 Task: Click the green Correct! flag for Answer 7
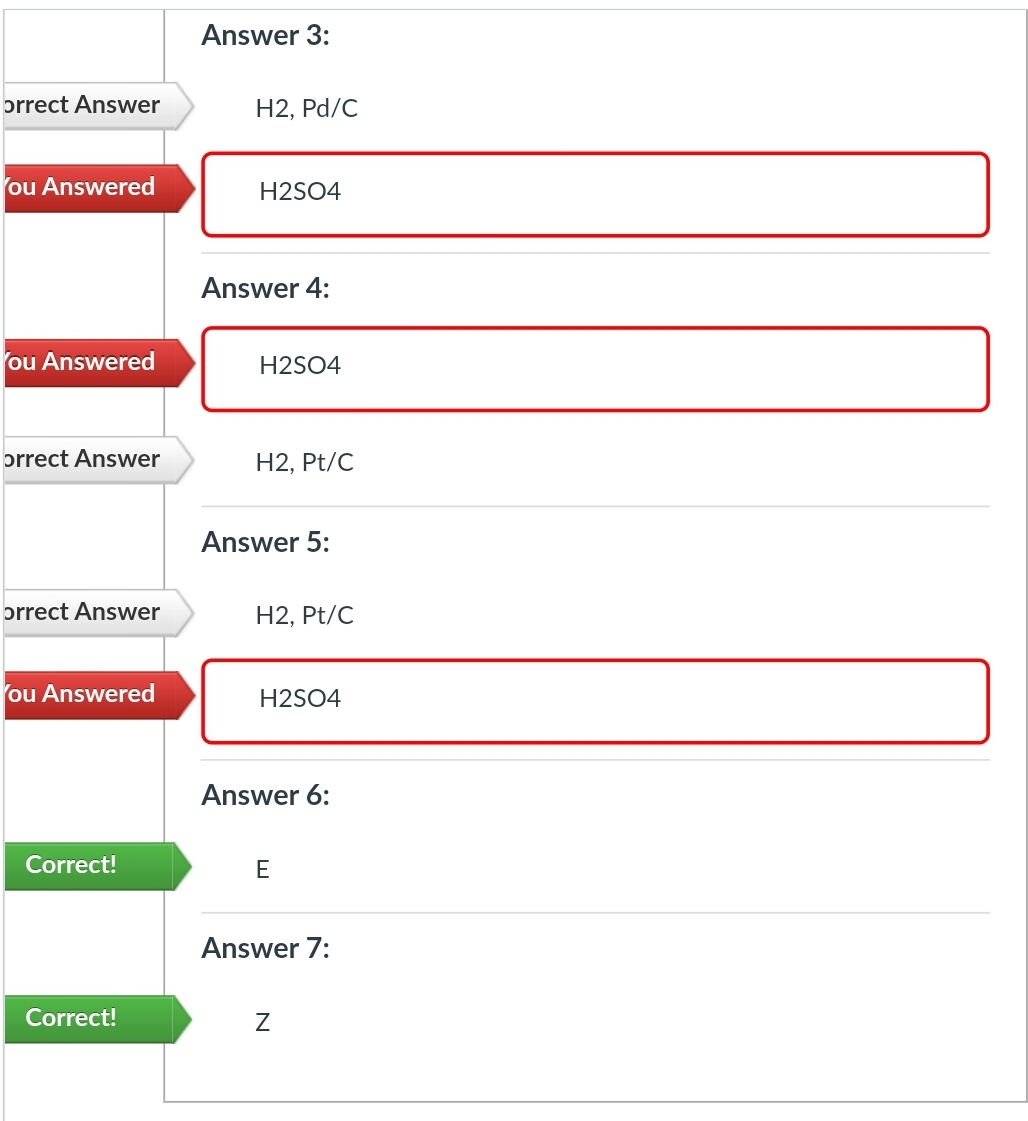coord(90,1018)
